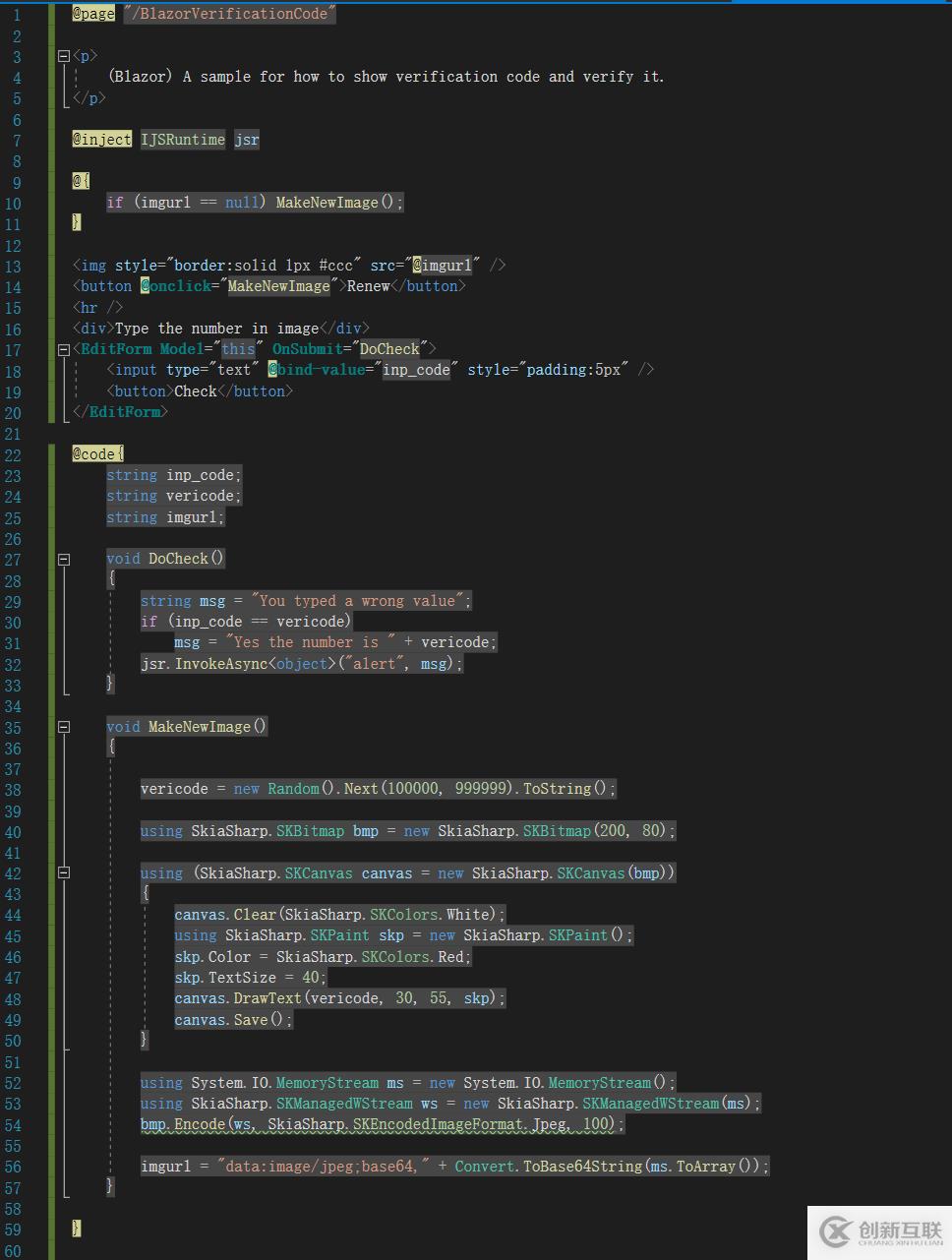
Task: Click "Type the number in image" text
Action: tap(217, 329)
